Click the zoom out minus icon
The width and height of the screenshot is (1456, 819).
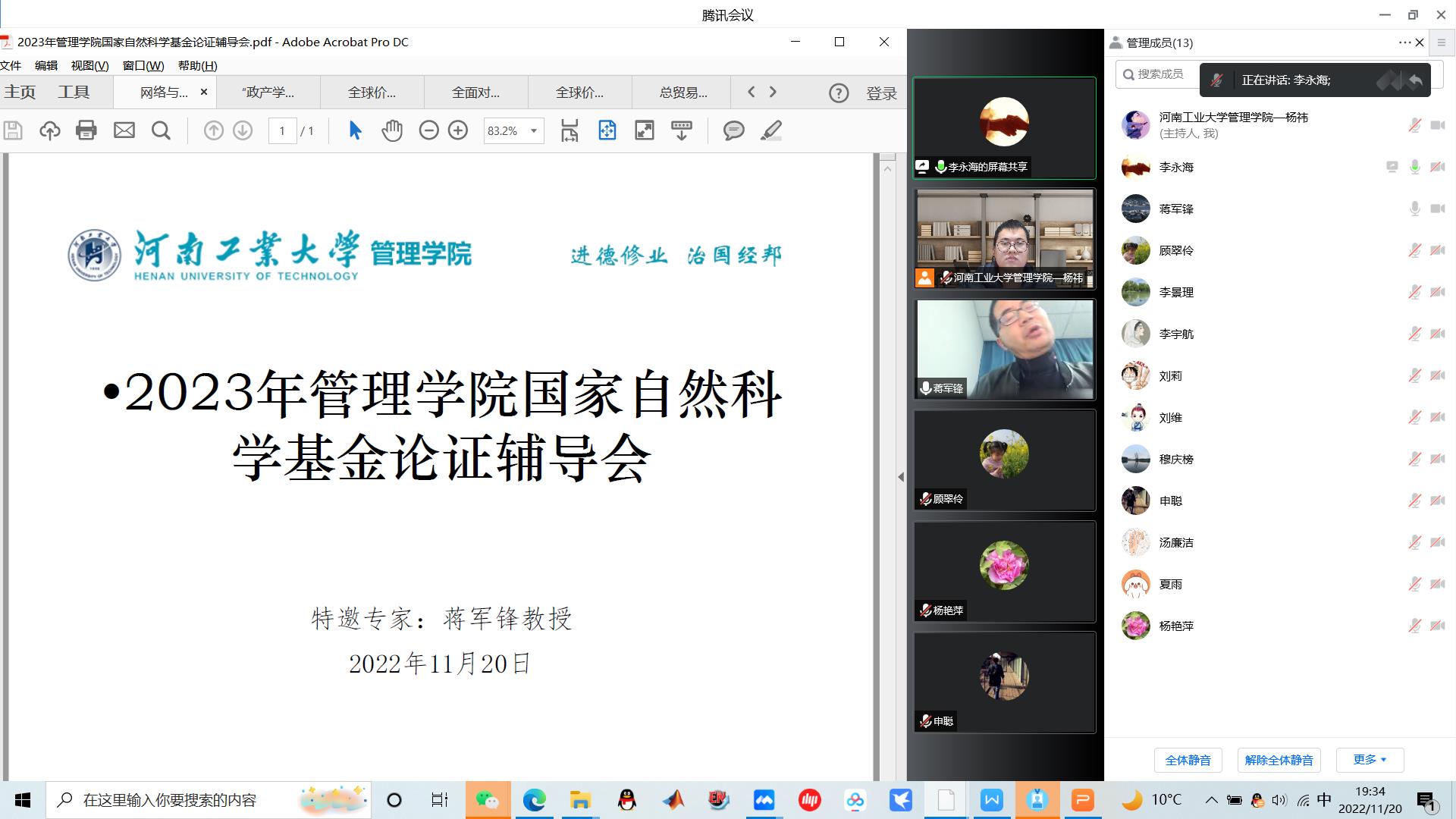429,130
